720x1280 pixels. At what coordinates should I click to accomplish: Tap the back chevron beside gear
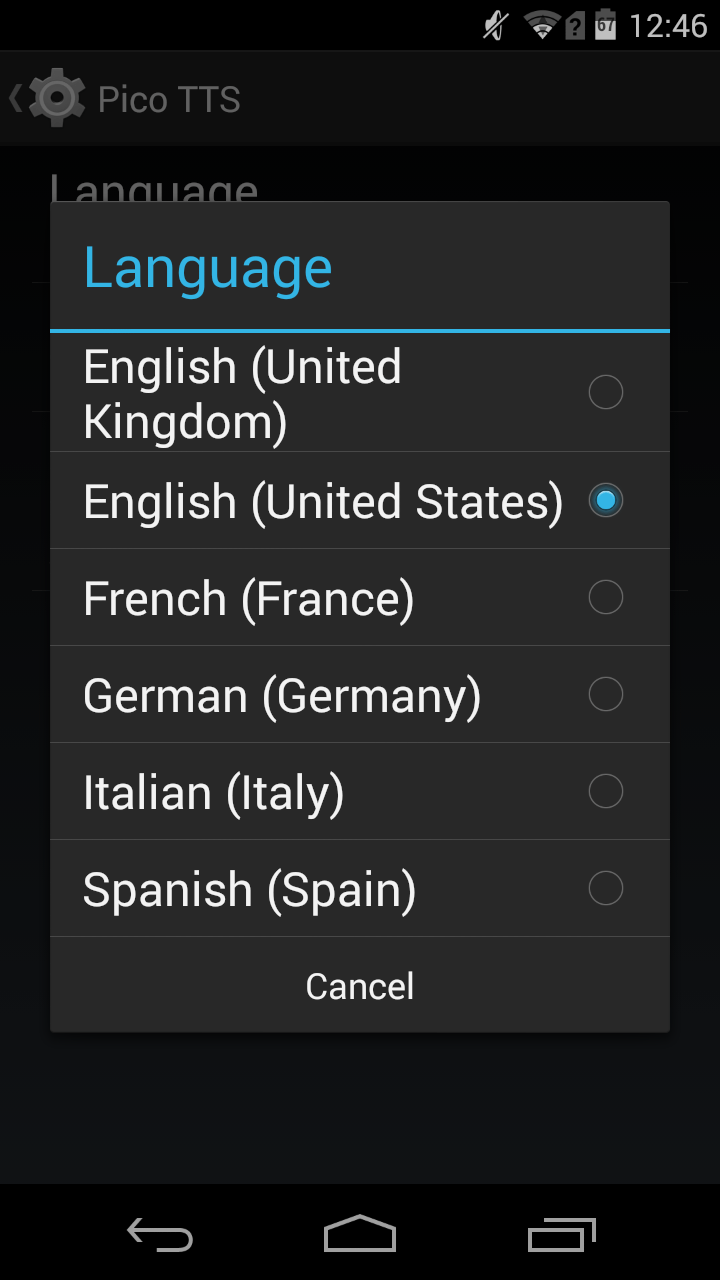click(15, 98)
